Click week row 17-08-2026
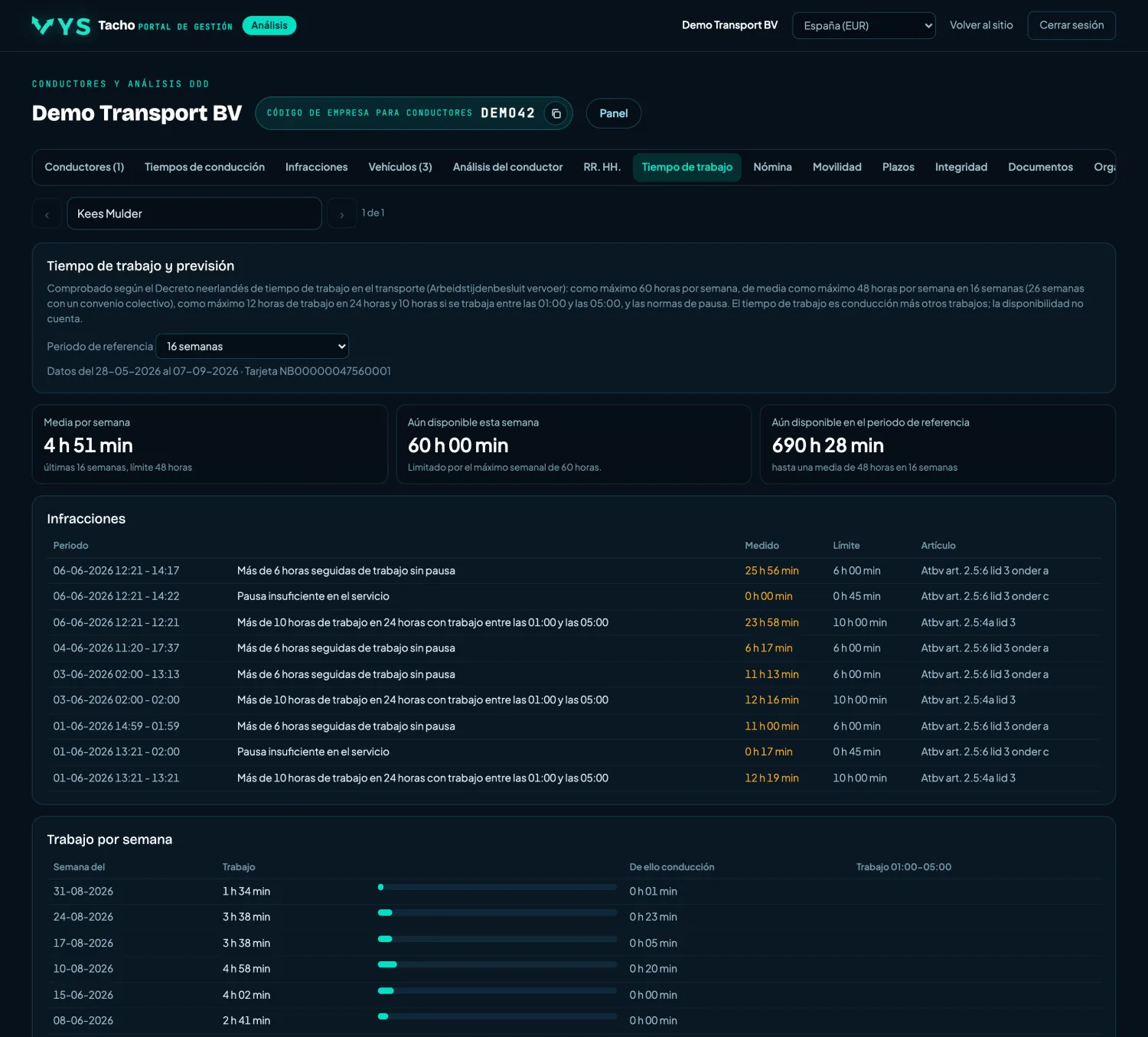This screenshot has width=1148, height=1037. pyautogui.click(x=574, y=943)
